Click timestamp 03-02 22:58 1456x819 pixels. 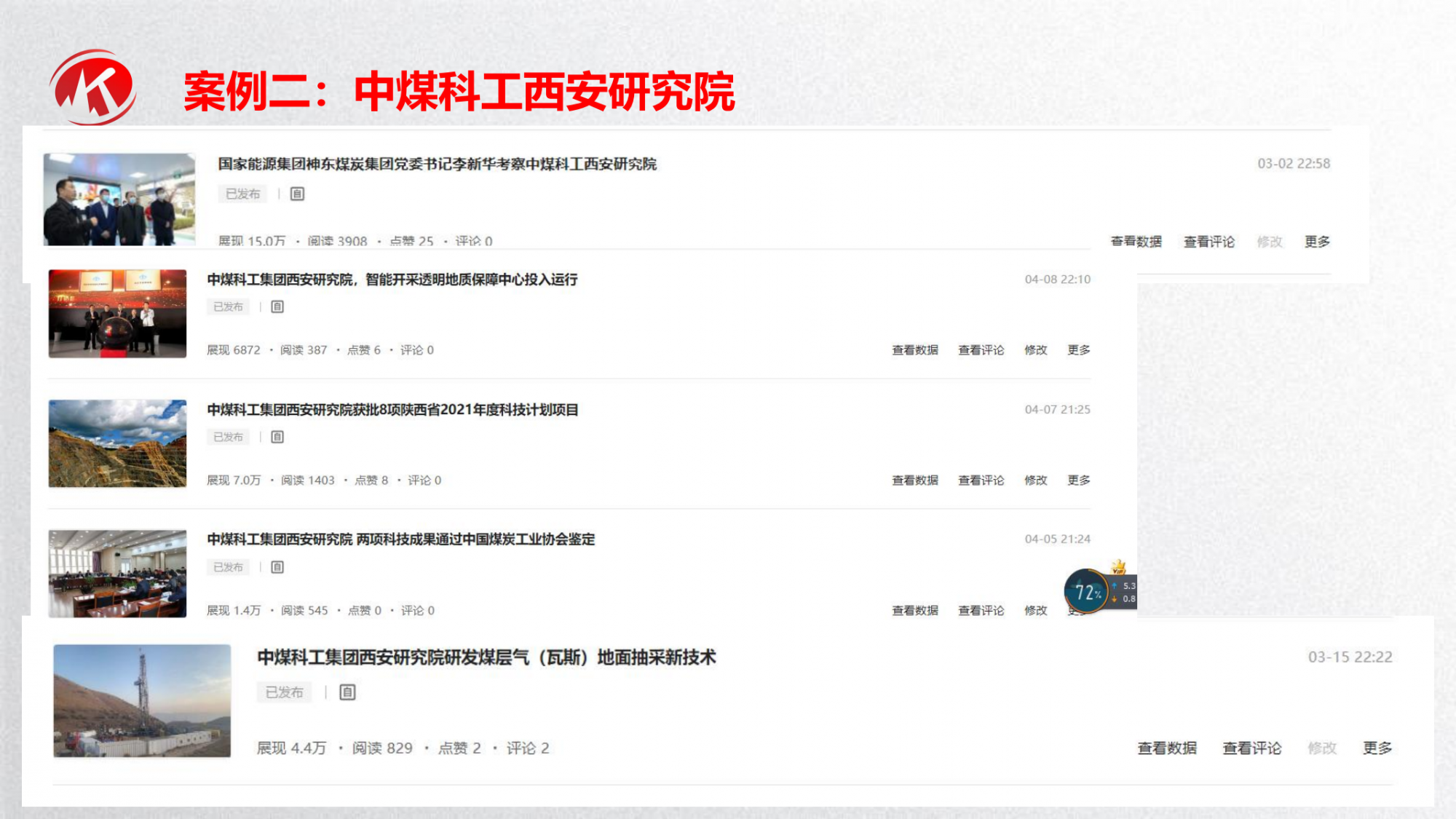pos(1294,164)
